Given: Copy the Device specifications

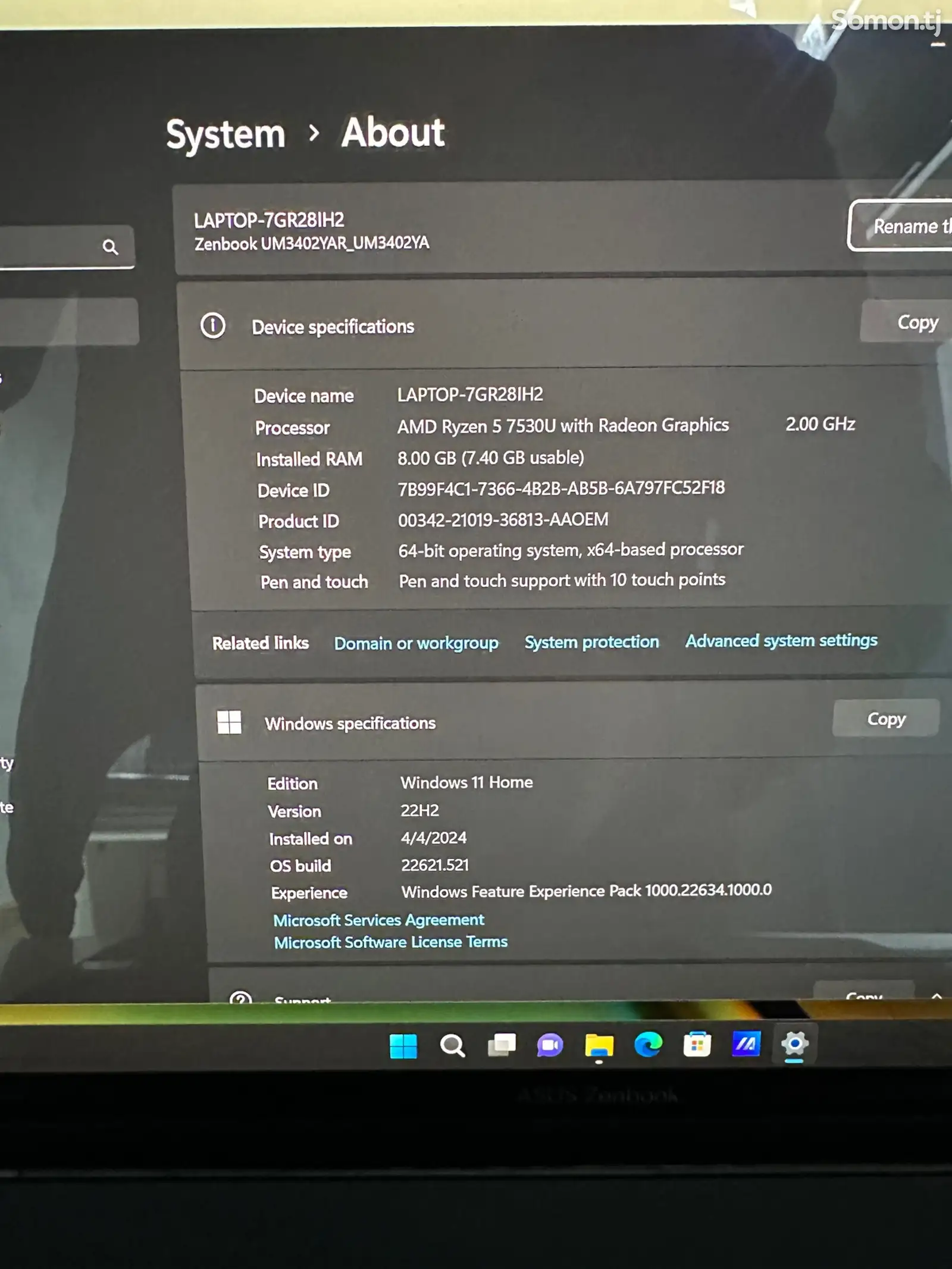Looking at the screenshot, I should click(906, 322).
